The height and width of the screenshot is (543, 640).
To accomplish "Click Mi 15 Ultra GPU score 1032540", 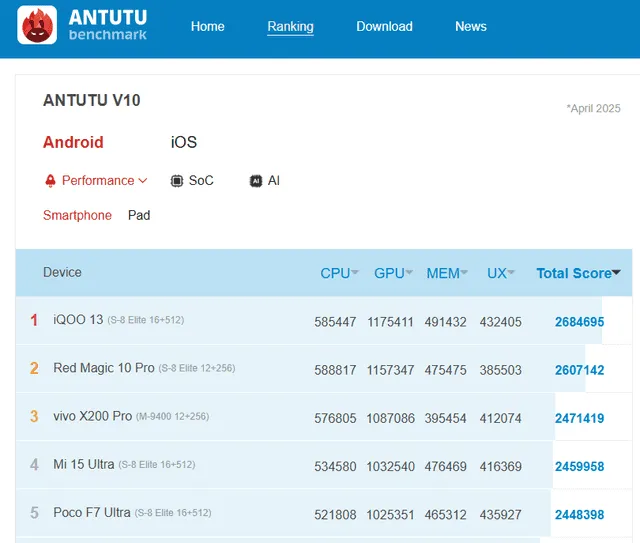I will point(391,467).
